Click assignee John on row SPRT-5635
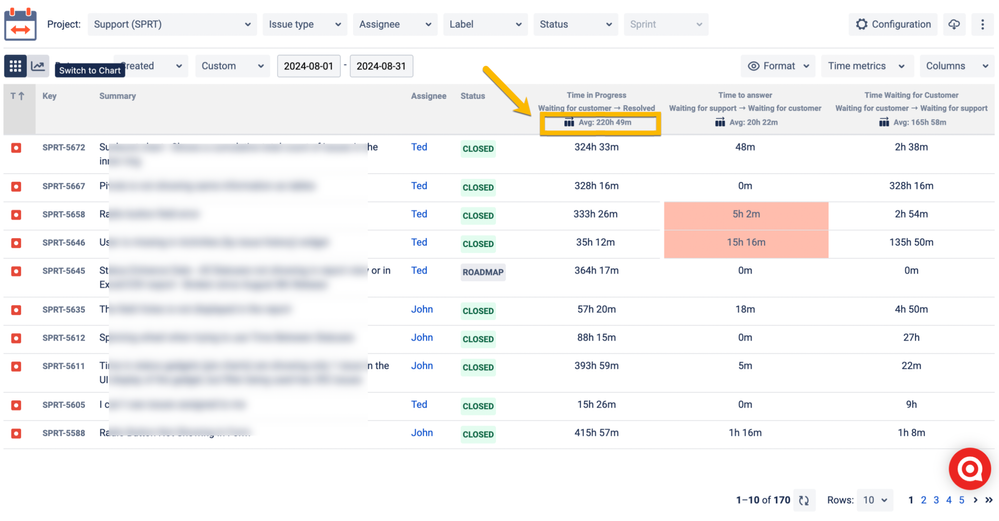999x521 pixels. click(422, 310)
